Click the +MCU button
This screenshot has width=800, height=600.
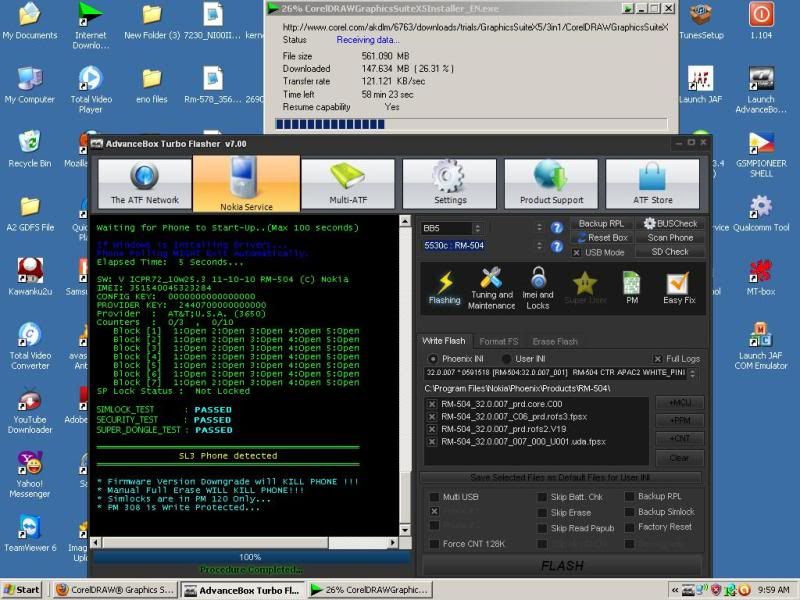coord(680,403)
